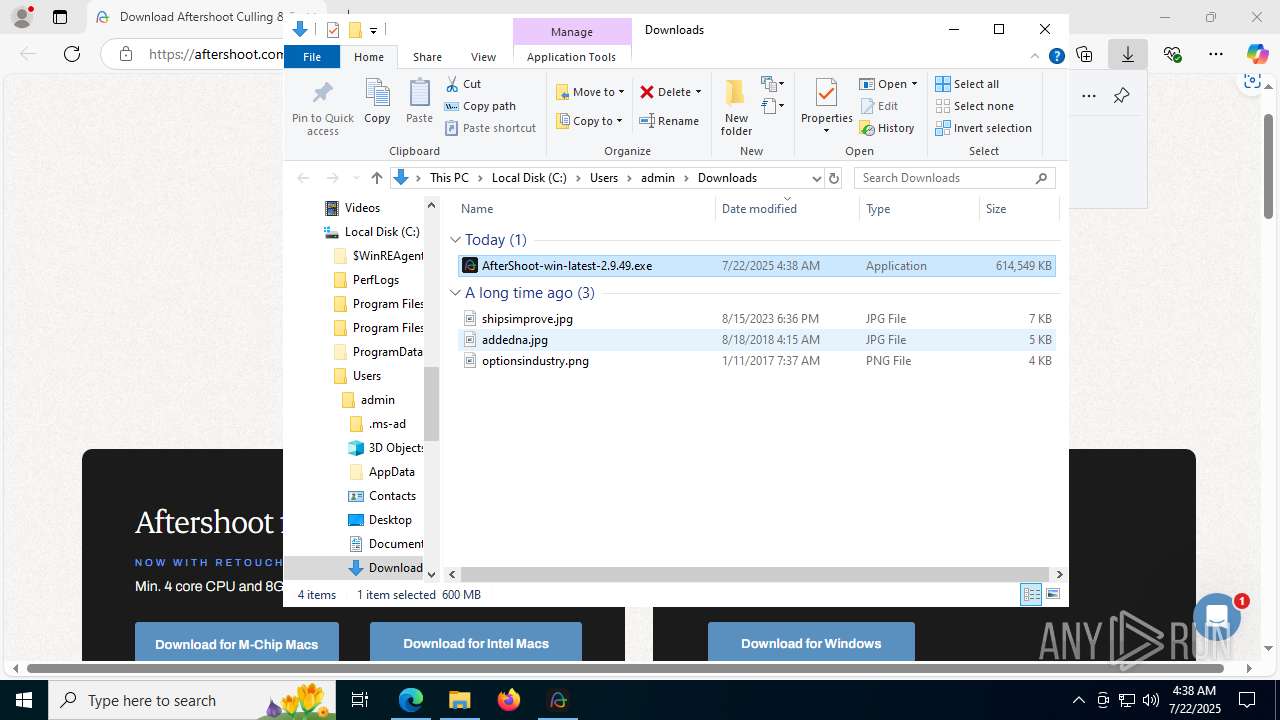Screen dimensions: 1280x720
Task: Click the Search Downloads field
Action: (954, 178)
